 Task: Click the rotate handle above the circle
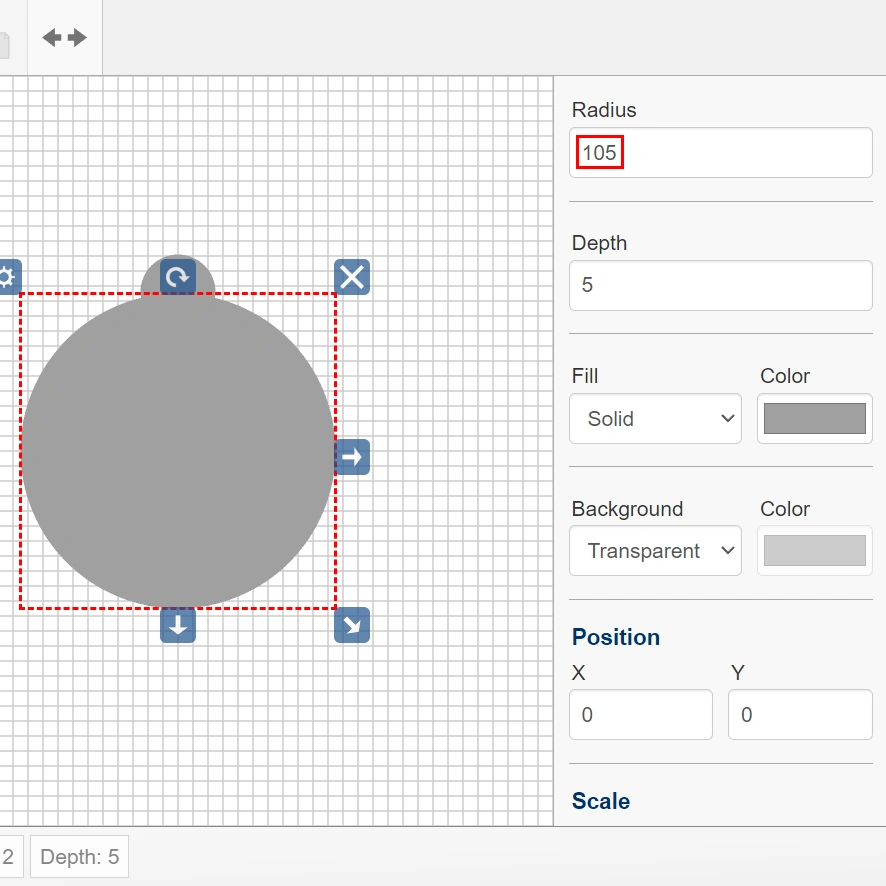(x=178, y=277)
